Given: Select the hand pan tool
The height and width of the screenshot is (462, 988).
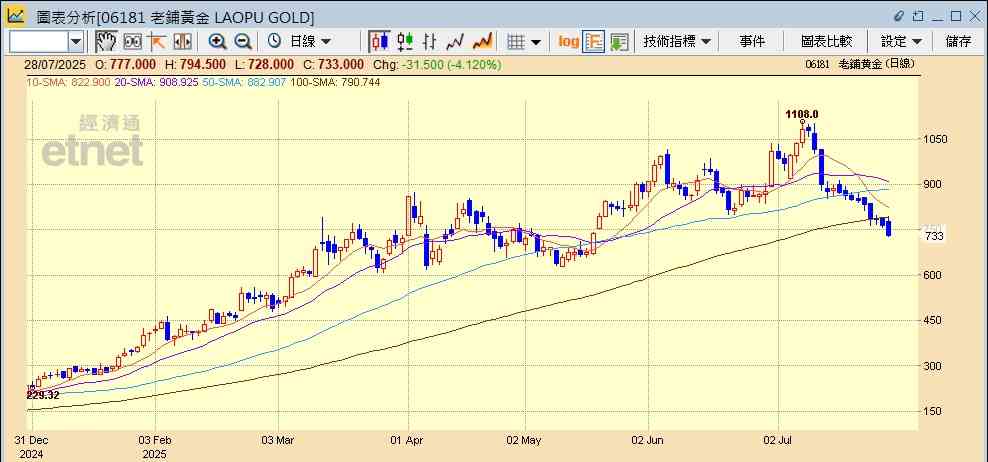Looking at the screenshot, I should (x=106, y=42).
